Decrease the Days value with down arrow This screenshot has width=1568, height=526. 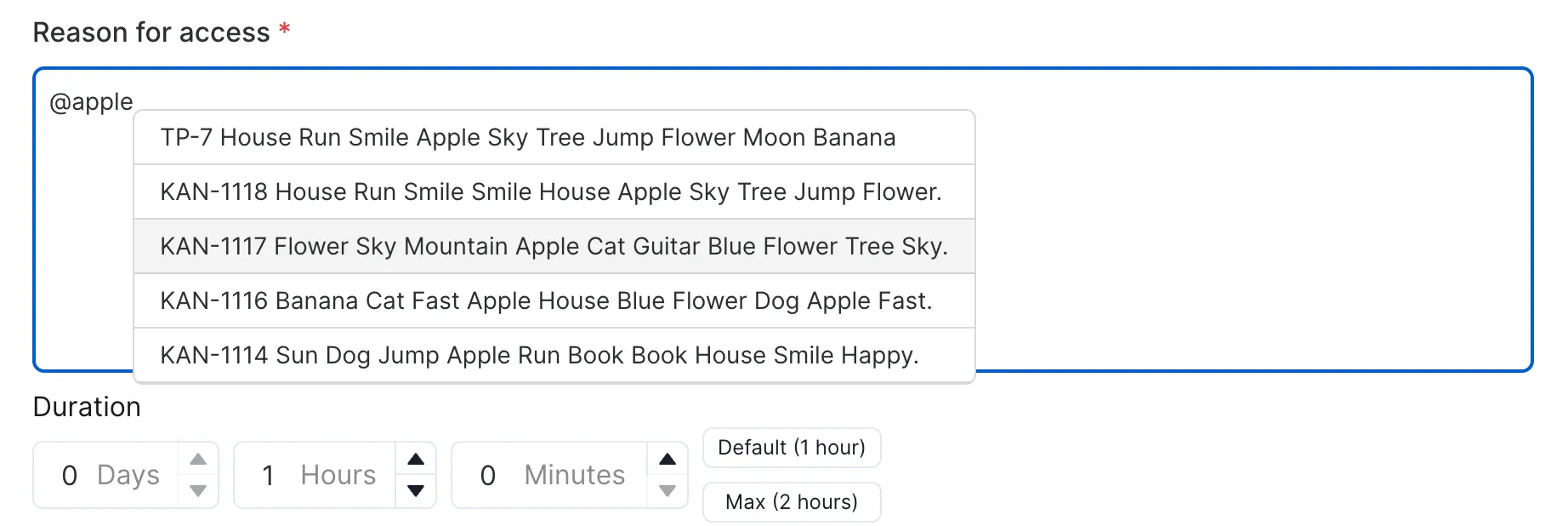[198, 490]
